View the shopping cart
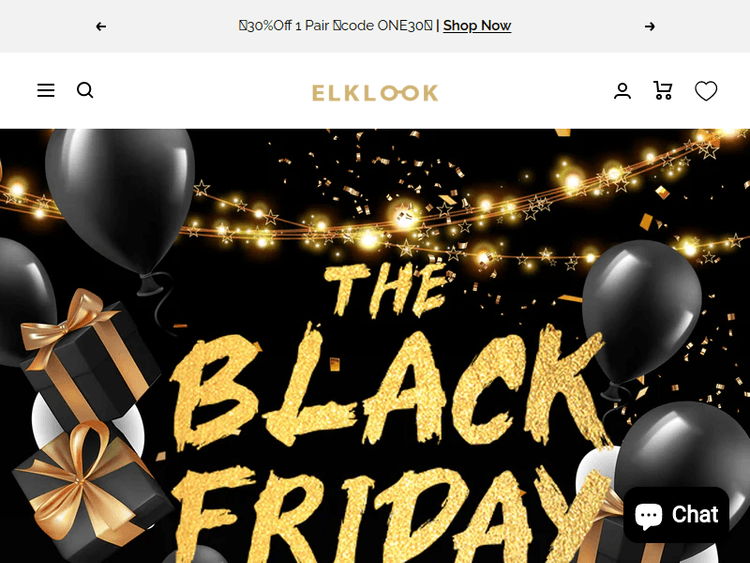Screen dimensions: 750x563 663,90
